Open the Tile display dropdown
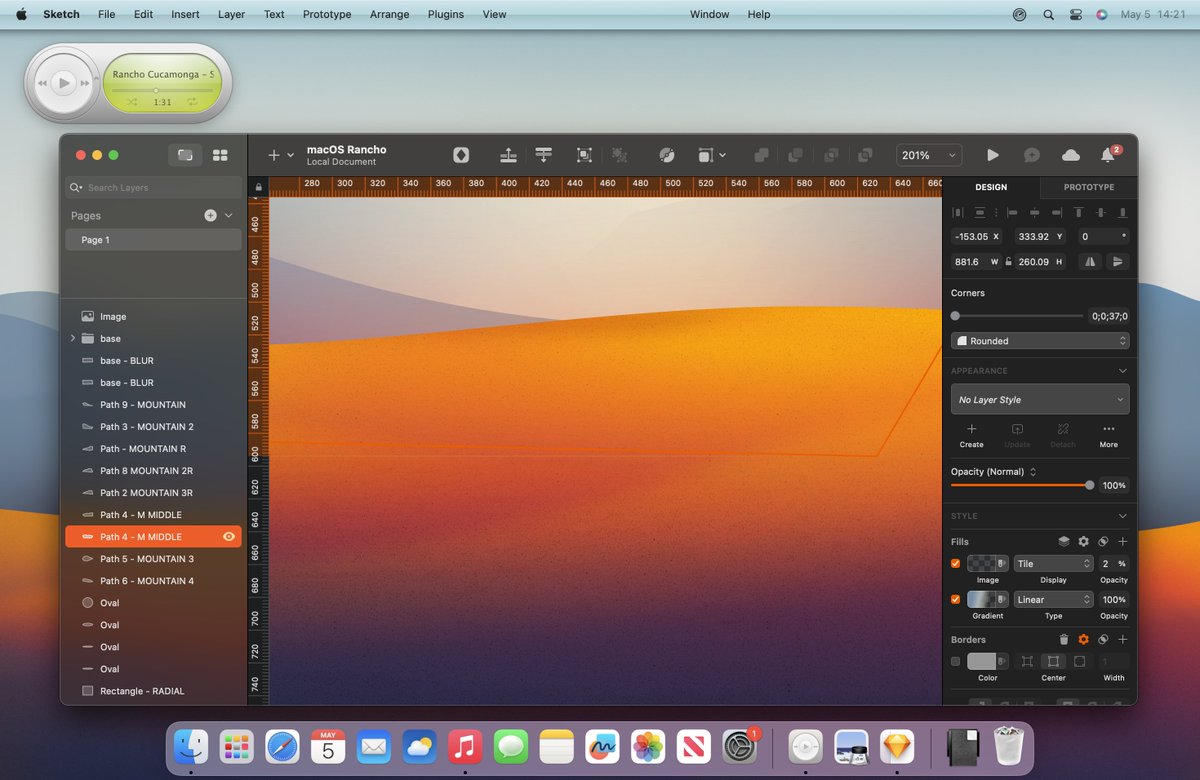1200x780 pixels. [x=1054, y=564]
